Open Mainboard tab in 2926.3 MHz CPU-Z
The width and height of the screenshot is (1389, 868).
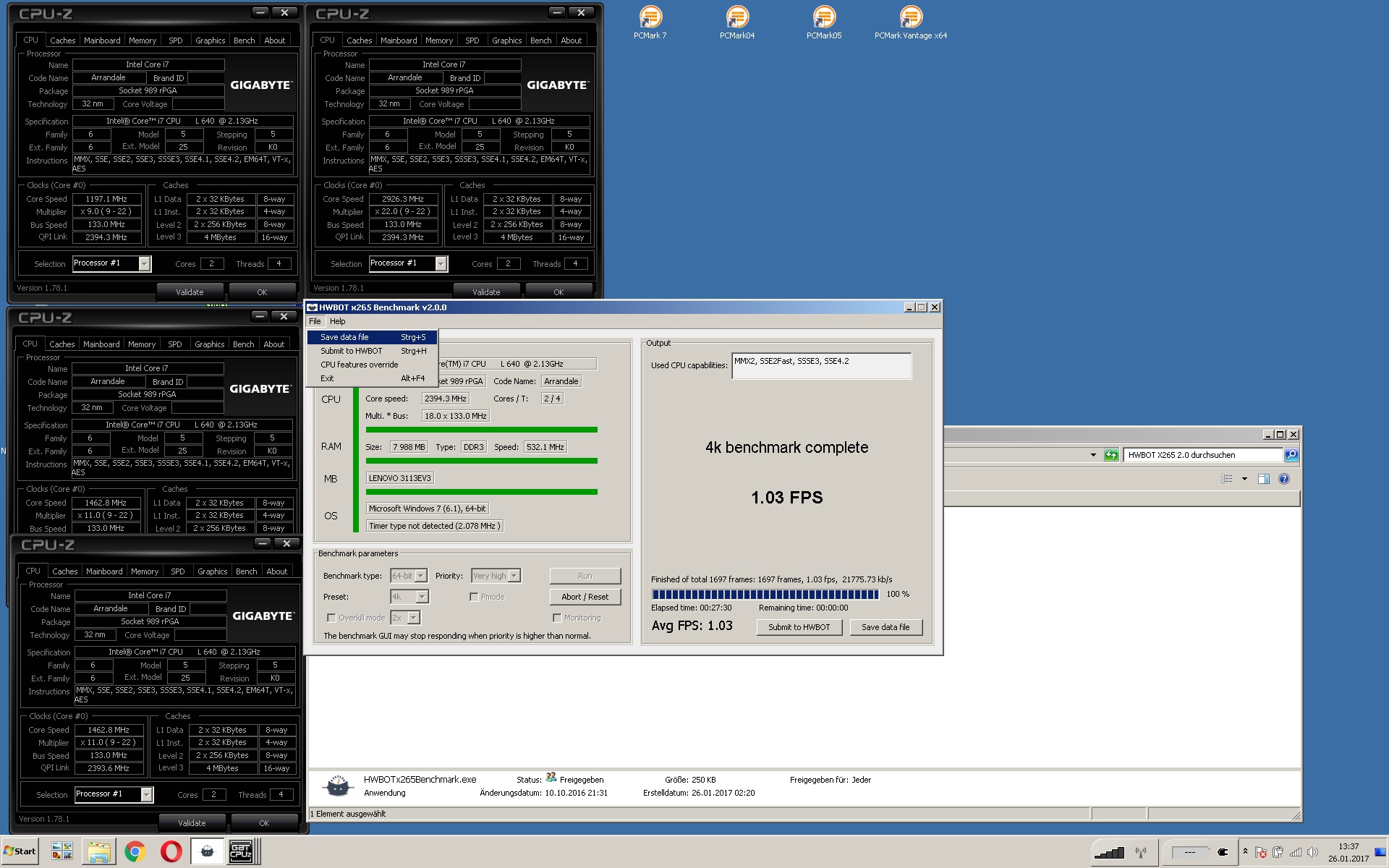pos(399,41)
